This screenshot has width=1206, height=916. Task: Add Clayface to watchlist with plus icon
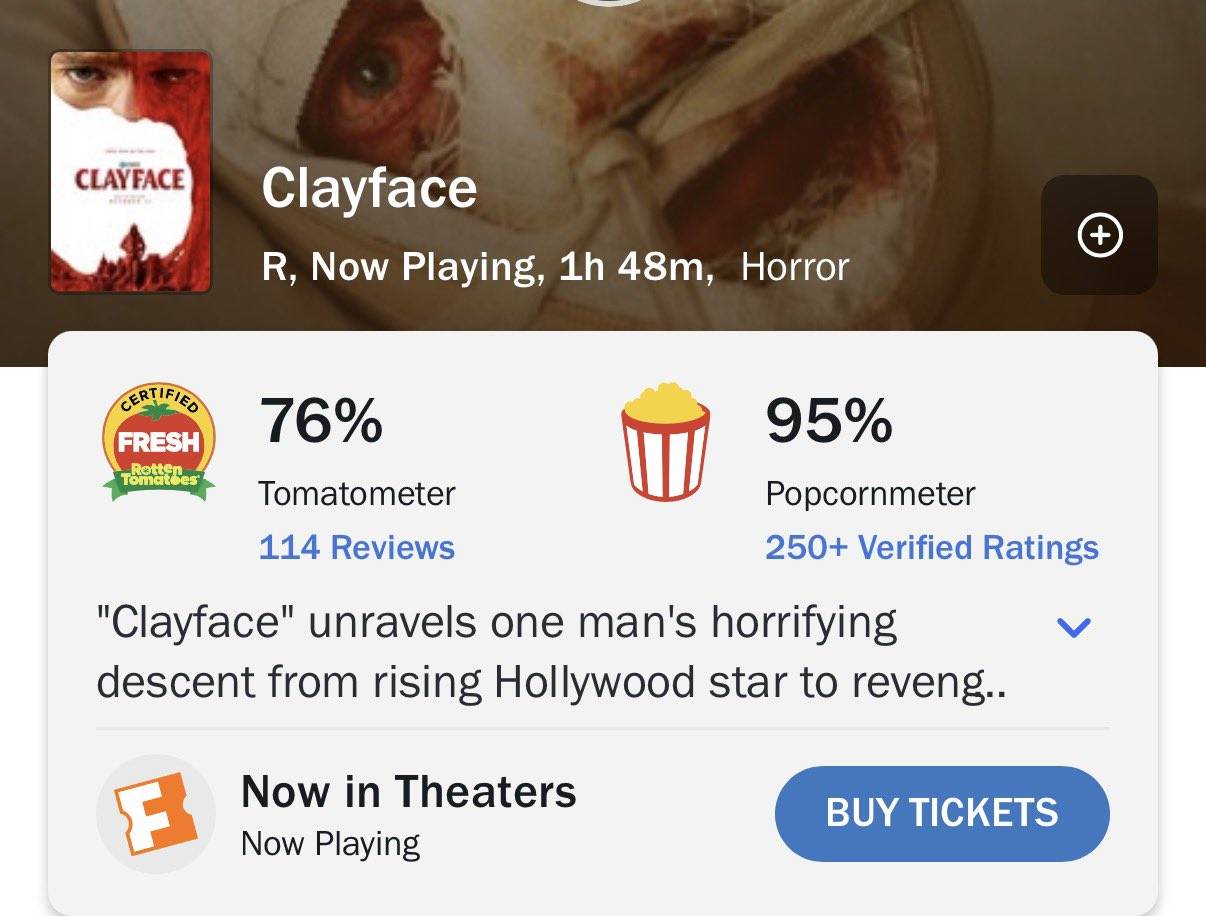(x=1099, y=235)
